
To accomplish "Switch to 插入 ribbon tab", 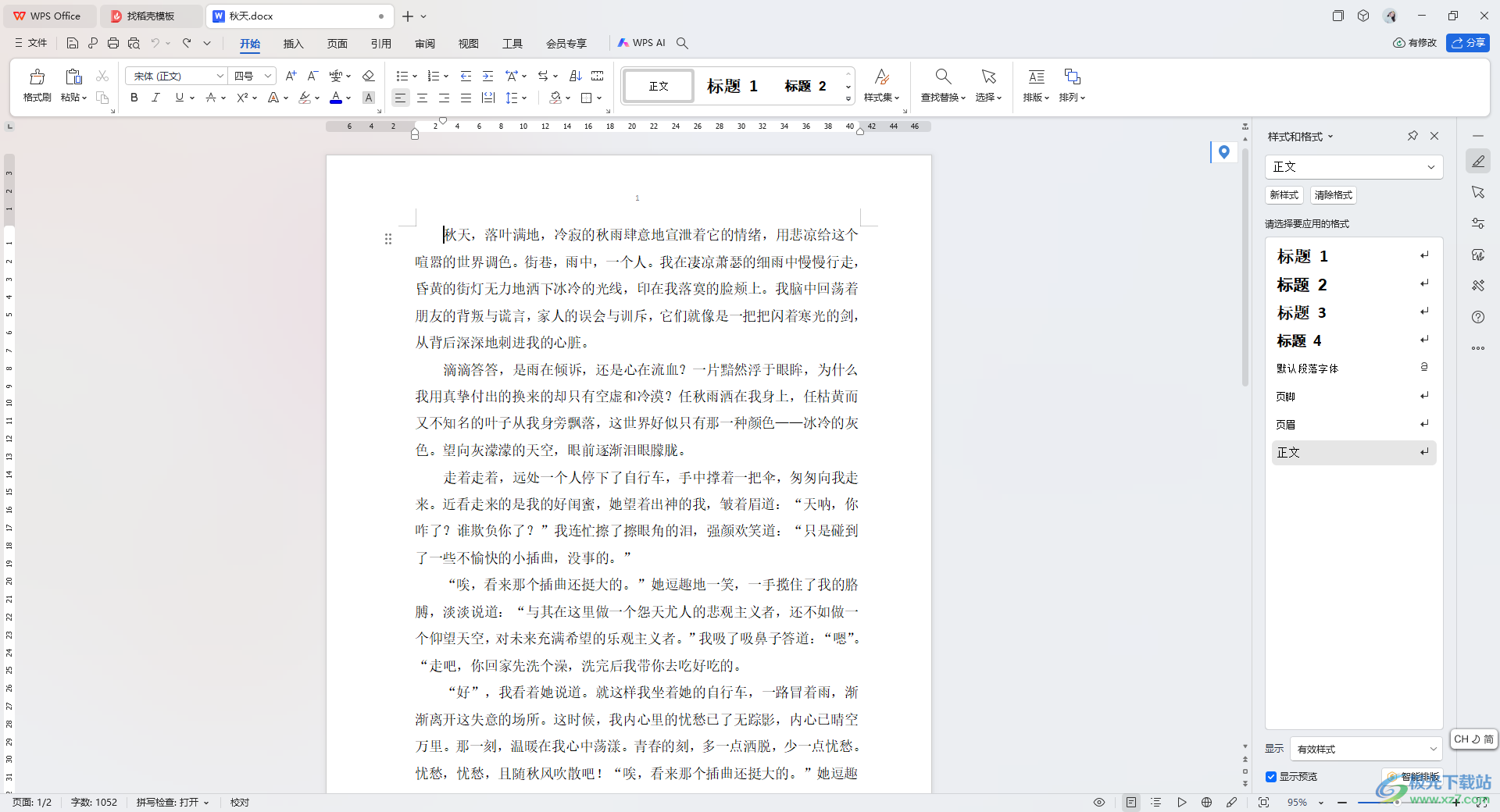I will click(293, 43).
